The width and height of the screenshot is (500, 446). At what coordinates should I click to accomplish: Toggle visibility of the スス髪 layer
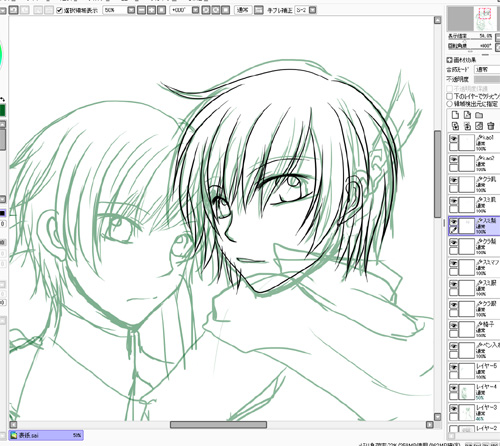point(453,222)
